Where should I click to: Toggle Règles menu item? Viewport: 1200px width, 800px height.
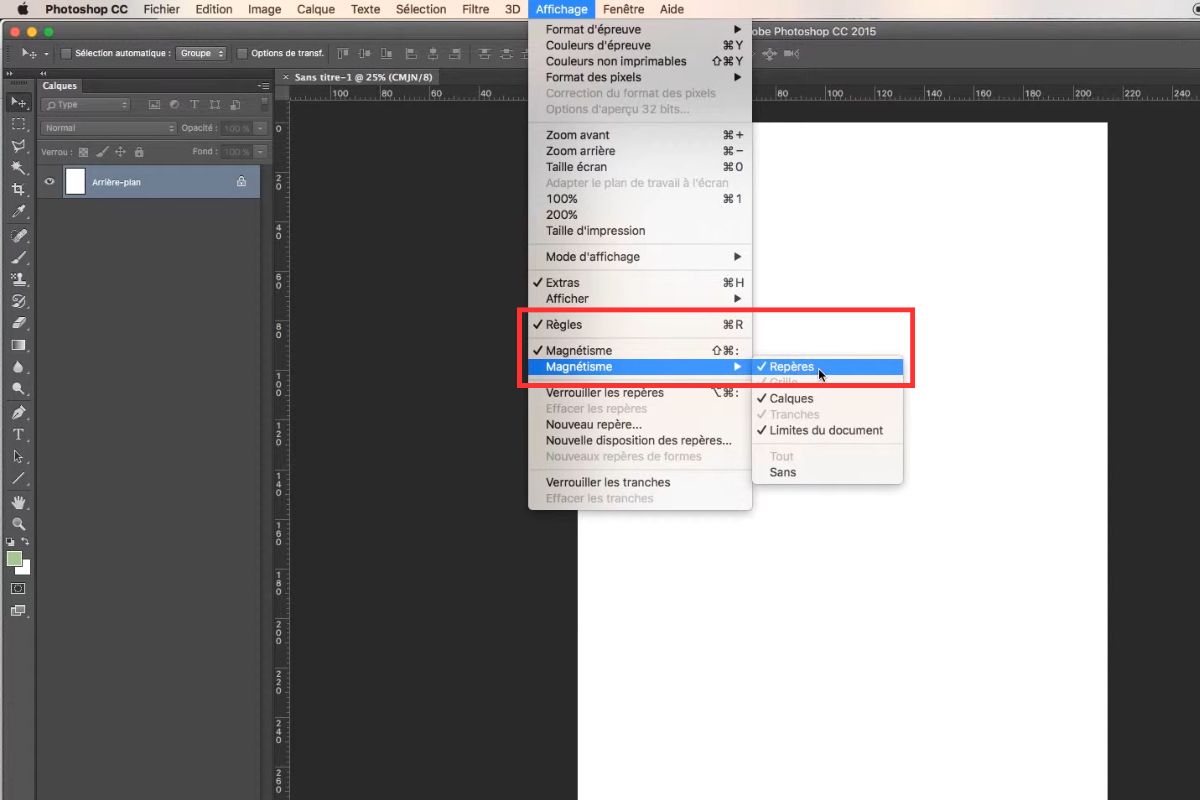[640, 325]
